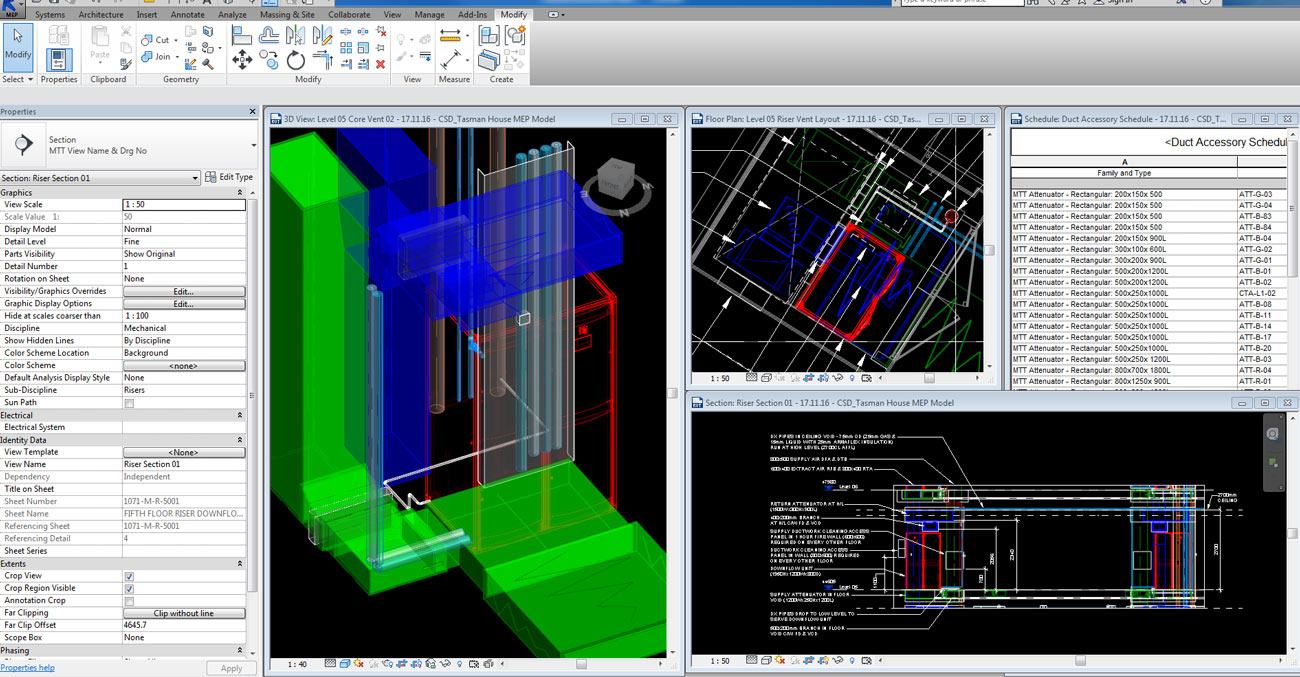
Task: Click the Riser Section view horizontal scrollbar
Action: 1080,661
